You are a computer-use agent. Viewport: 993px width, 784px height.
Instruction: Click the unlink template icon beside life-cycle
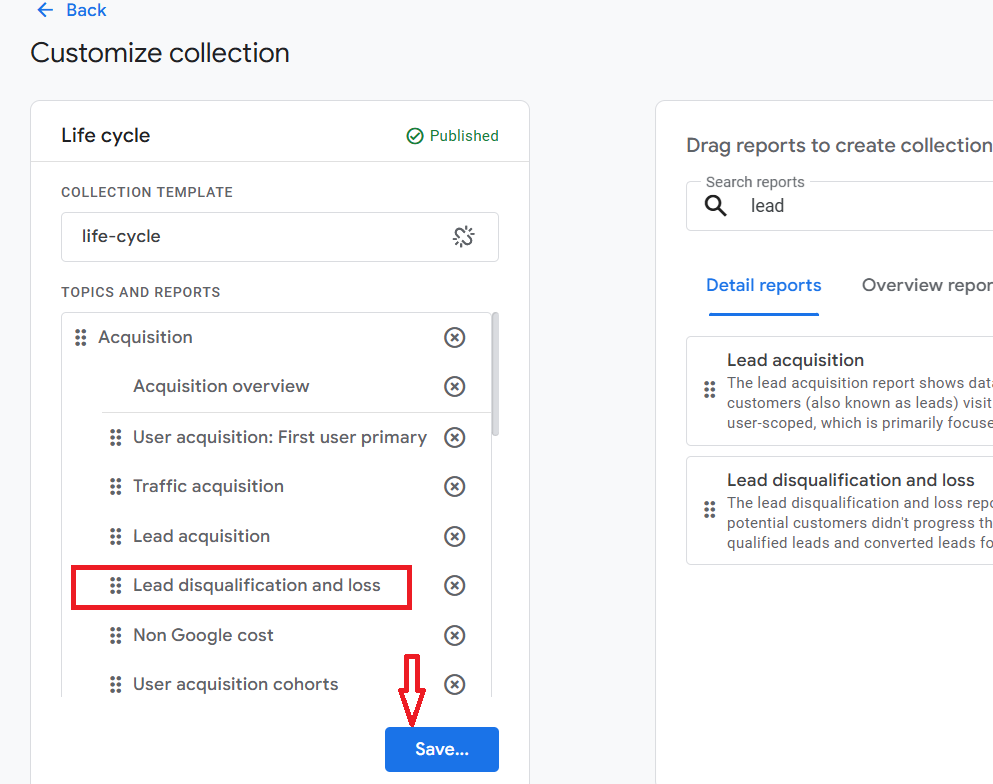(x=463, y=237)
